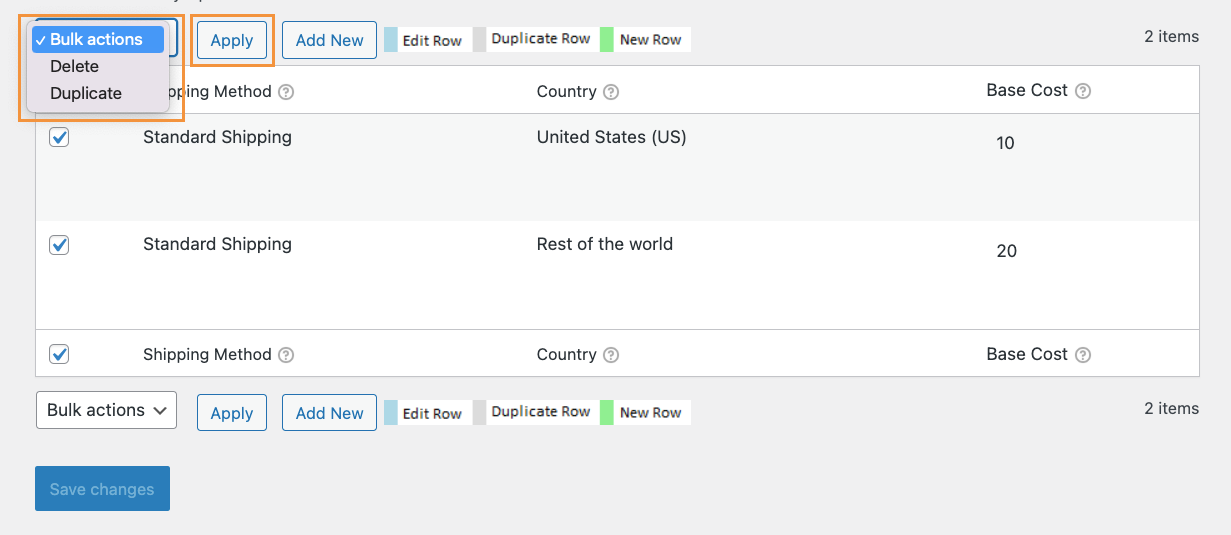Screen dimensions: 1231x535
Task: Click help icon beside top Shipping Method header
Action: (286, 92)
